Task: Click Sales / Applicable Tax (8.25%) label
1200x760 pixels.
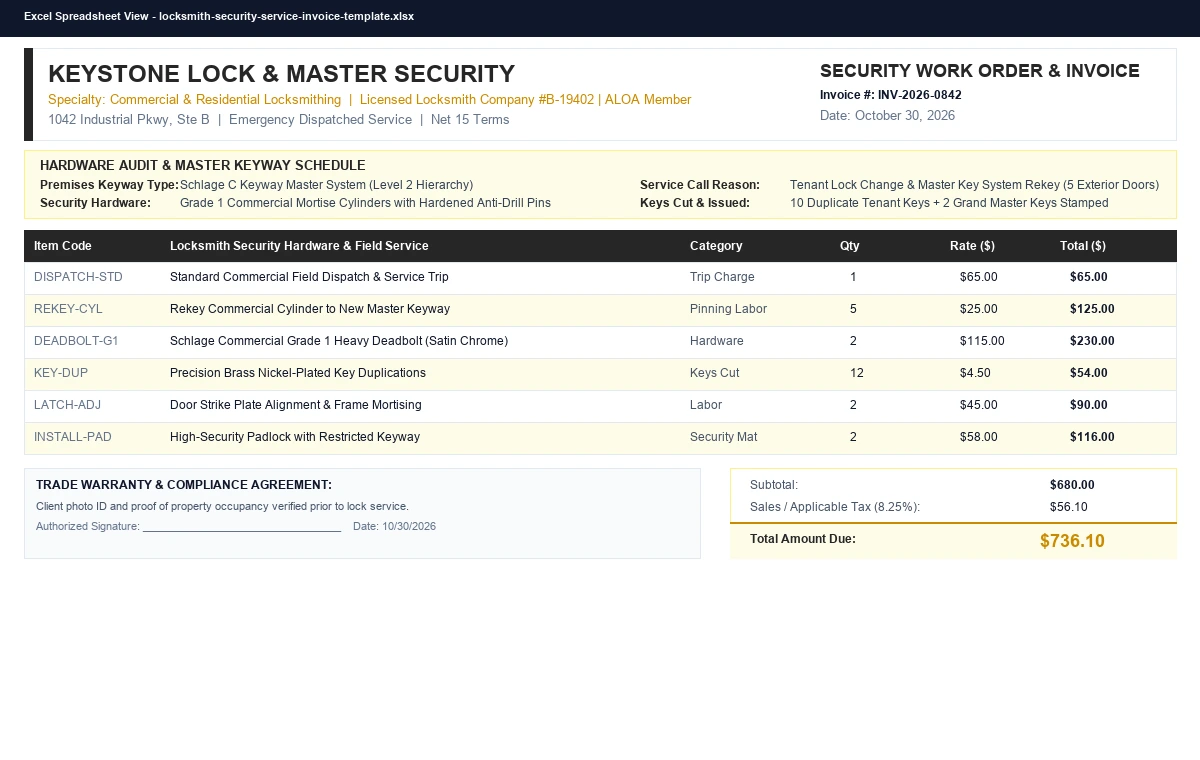Action: click(835, 507)
